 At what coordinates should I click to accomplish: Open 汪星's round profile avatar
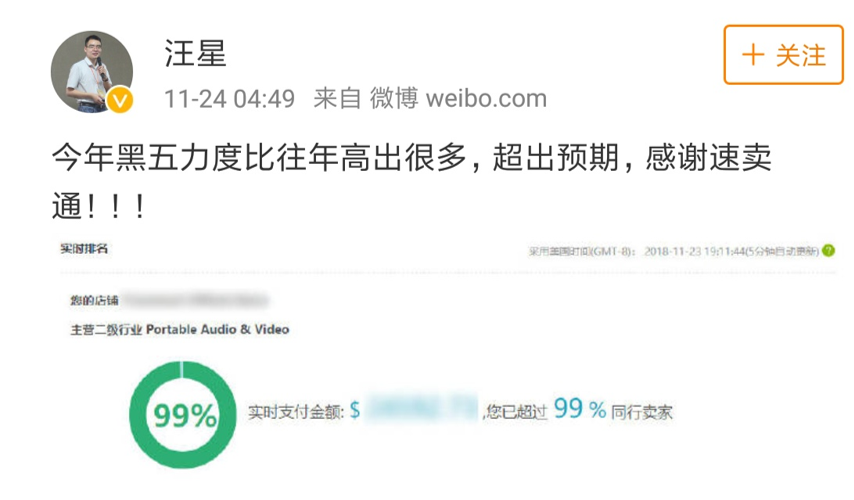pyautogui.click(x=92, y=71)
